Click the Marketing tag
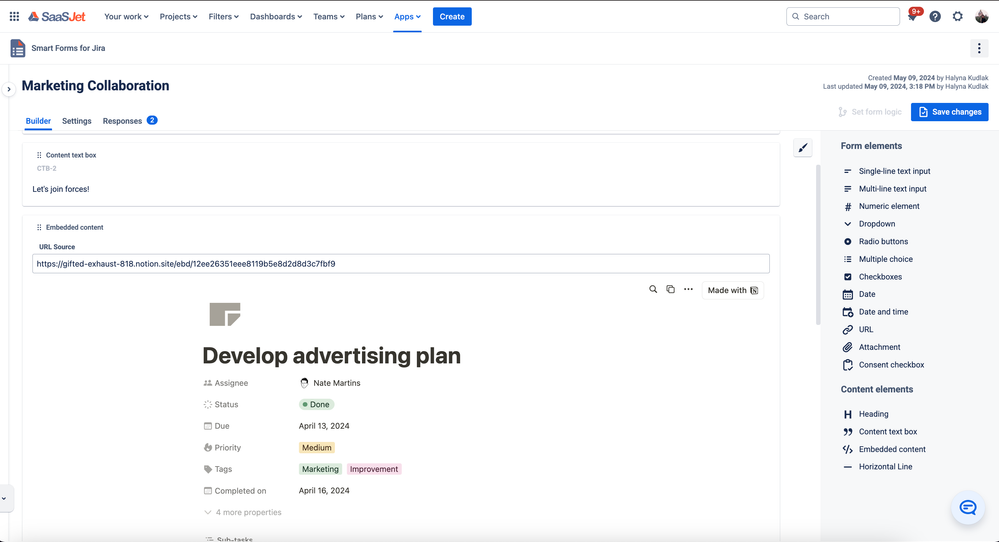 point(320,469)
